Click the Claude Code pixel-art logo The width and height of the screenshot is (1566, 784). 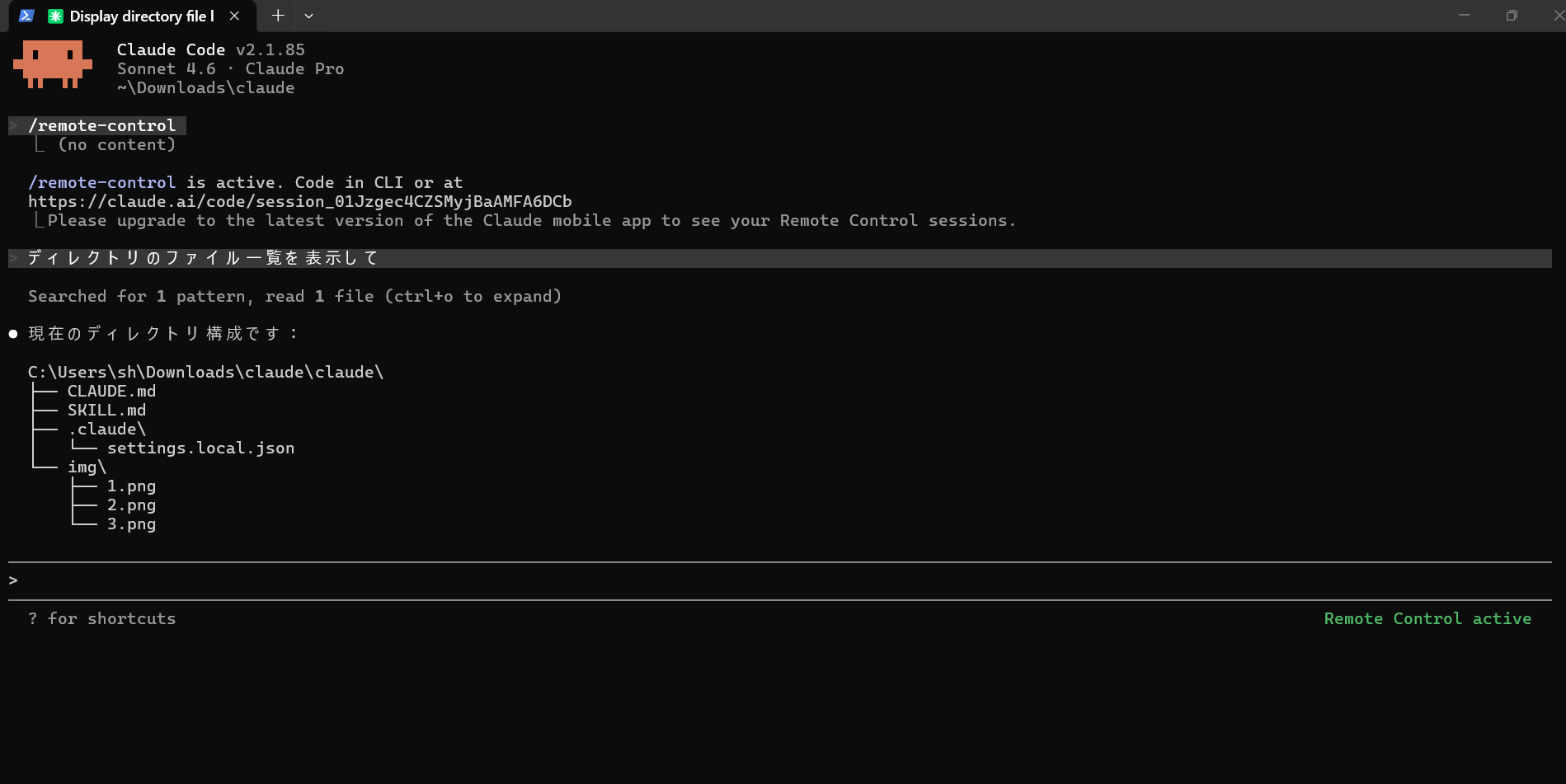pyautogui.click(x=53, y=63)
